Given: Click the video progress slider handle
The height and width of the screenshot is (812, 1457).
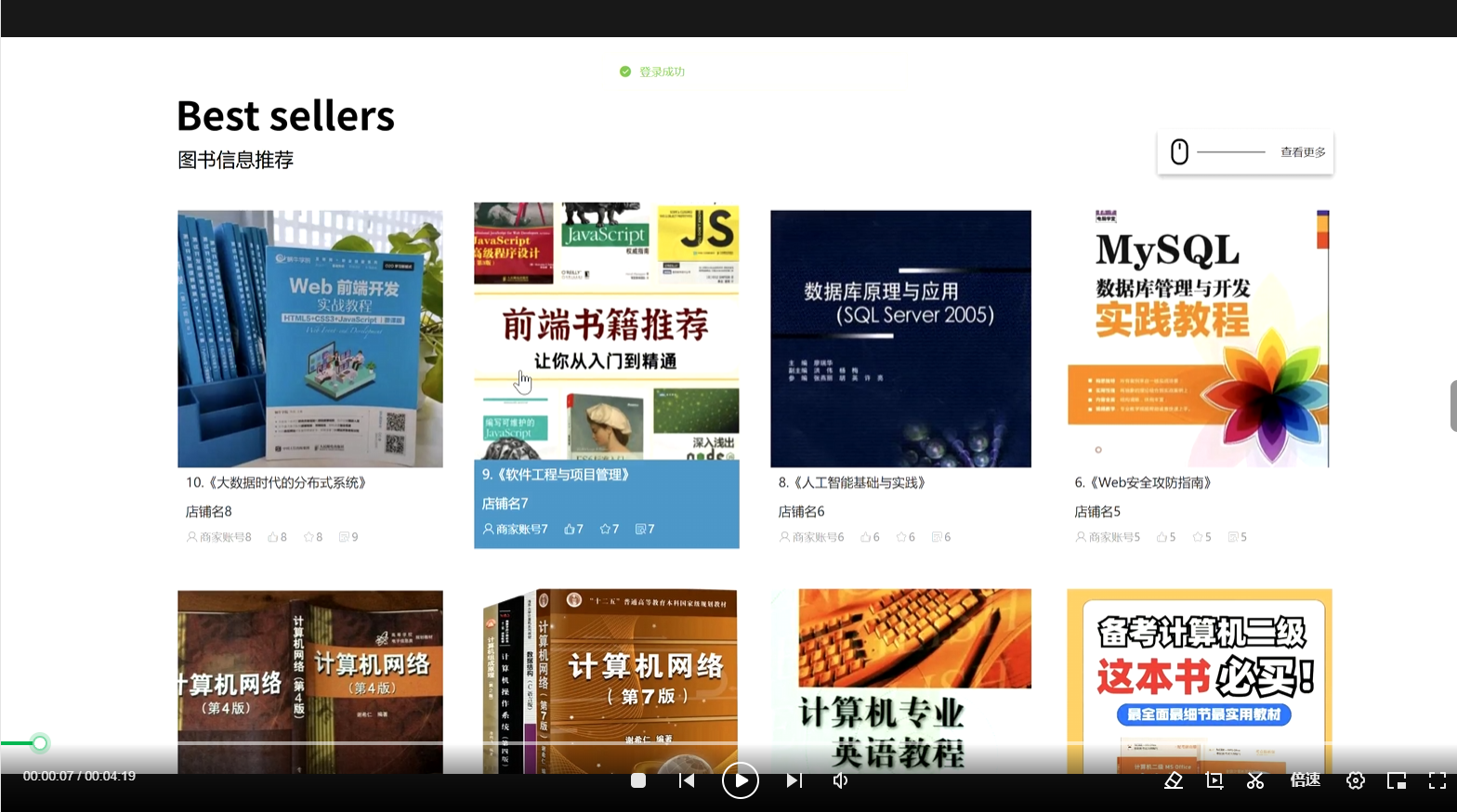Looking at the screenshot, I should click(40, 743).
